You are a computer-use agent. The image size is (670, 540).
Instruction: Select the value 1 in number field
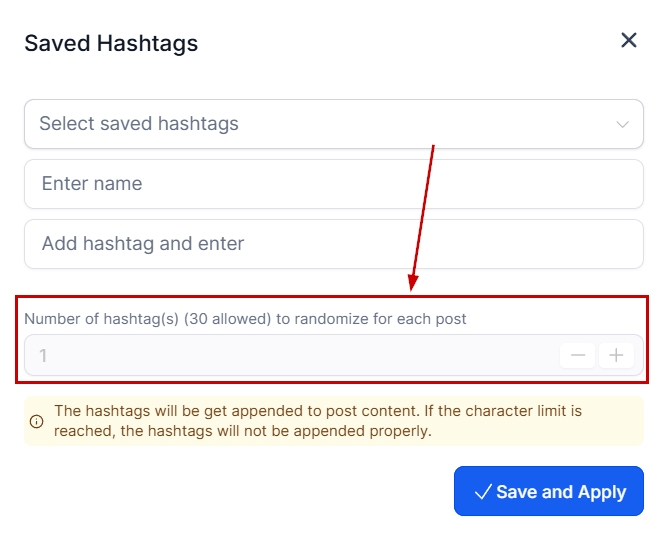[x=44, y=355]
